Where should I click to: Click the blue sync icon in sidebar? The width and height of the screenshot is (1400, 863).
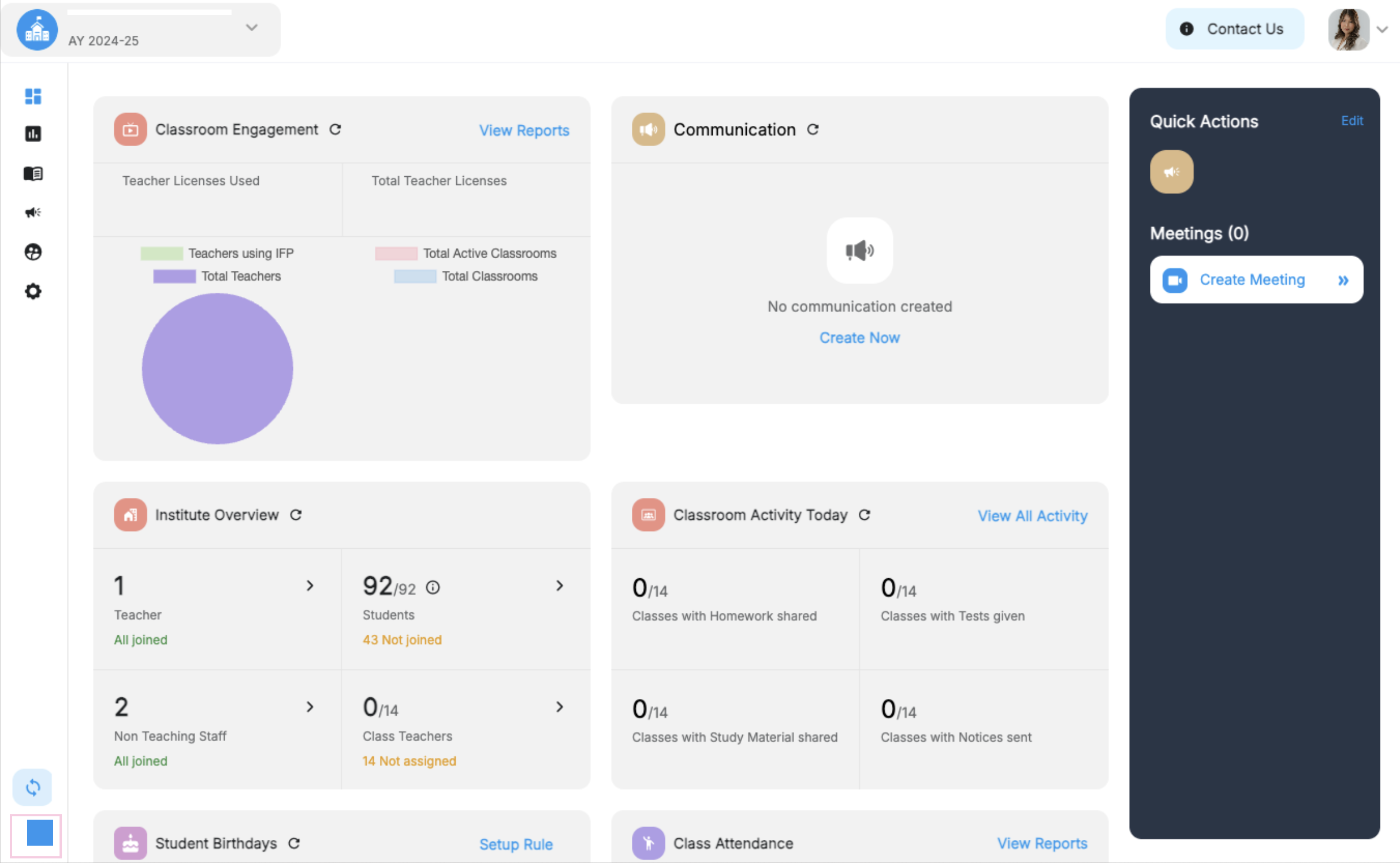click(33, 787)
